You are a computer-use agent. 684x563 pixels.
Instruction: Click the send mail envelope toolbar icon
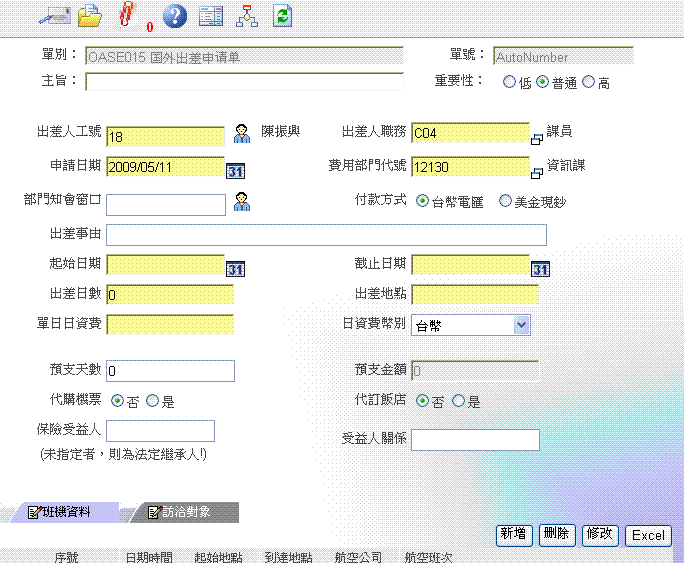pos(53,15)
